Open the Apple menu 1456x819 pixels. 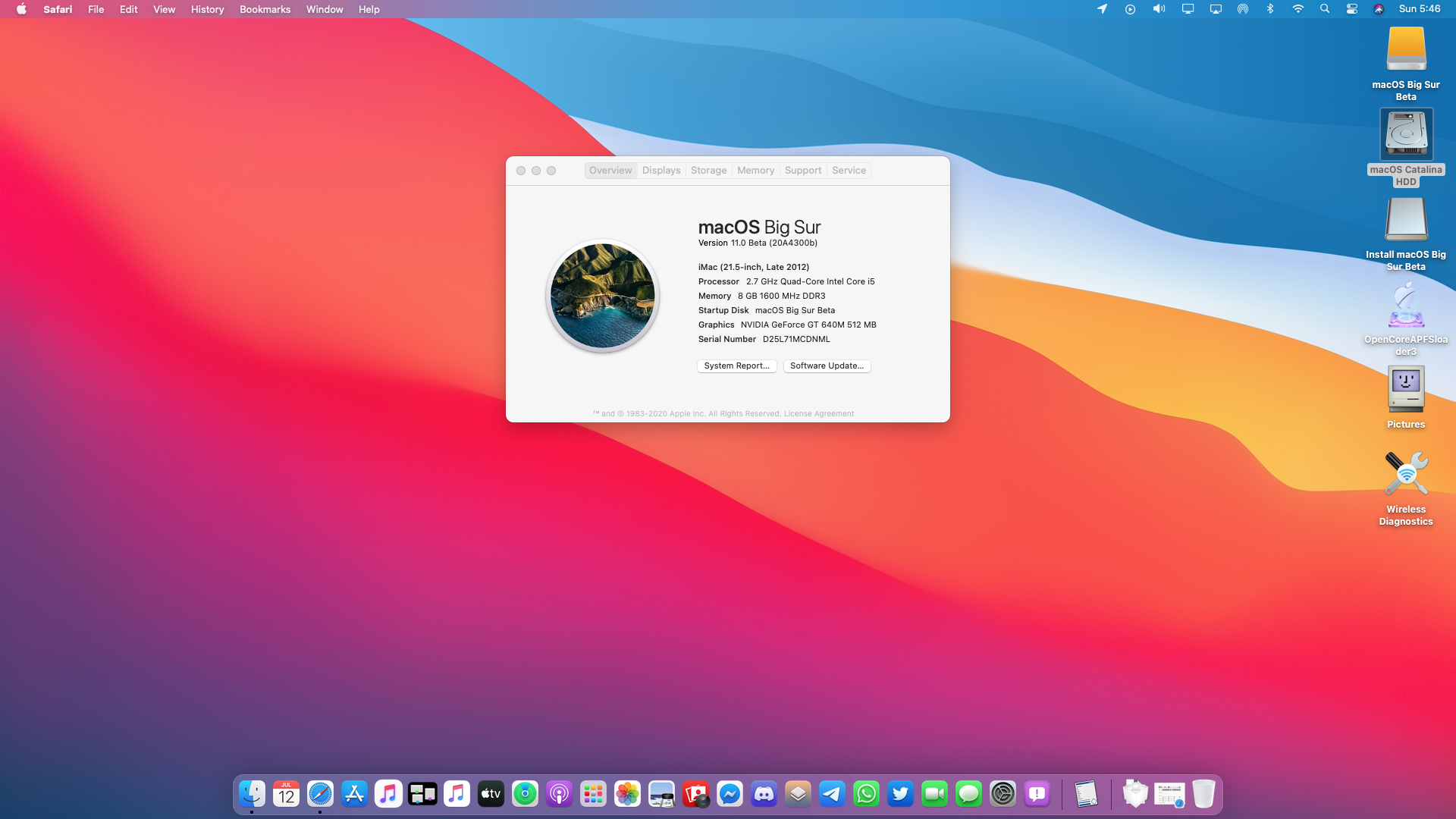[21, 9]
